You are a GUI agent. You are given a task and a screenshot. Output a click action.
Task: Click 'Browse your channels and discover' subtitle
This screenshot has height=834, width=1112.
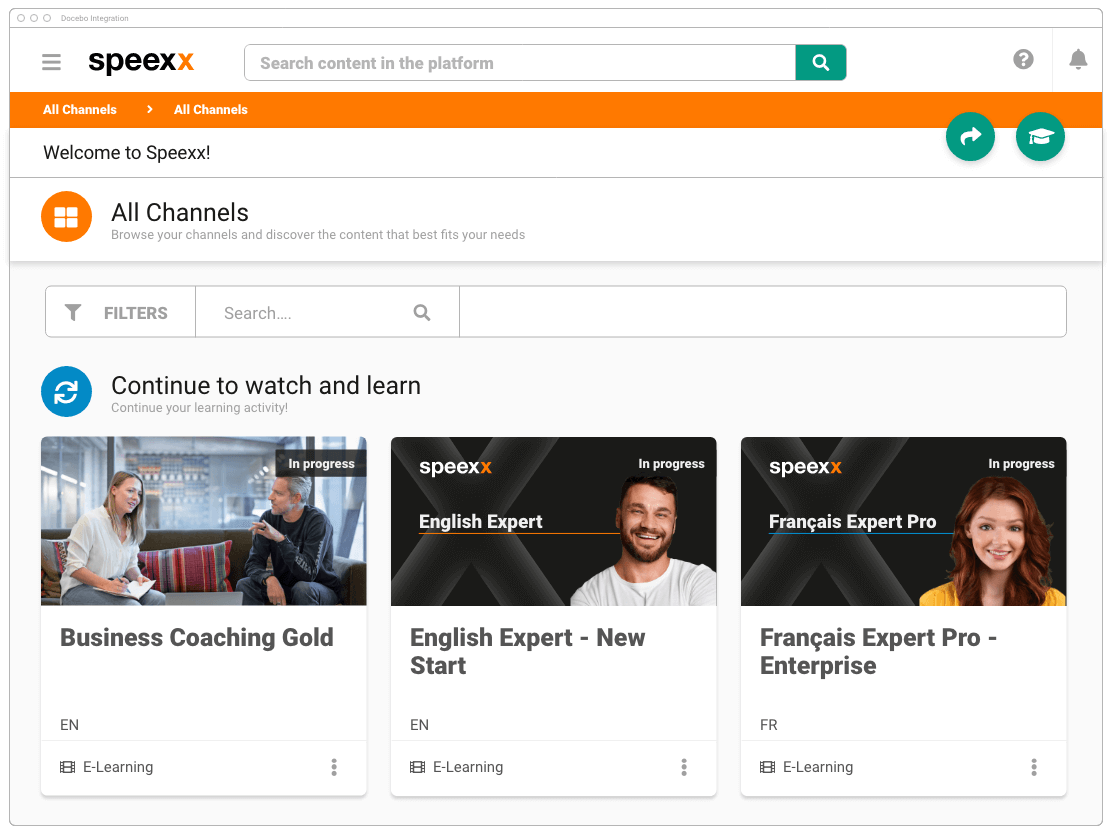318,235
